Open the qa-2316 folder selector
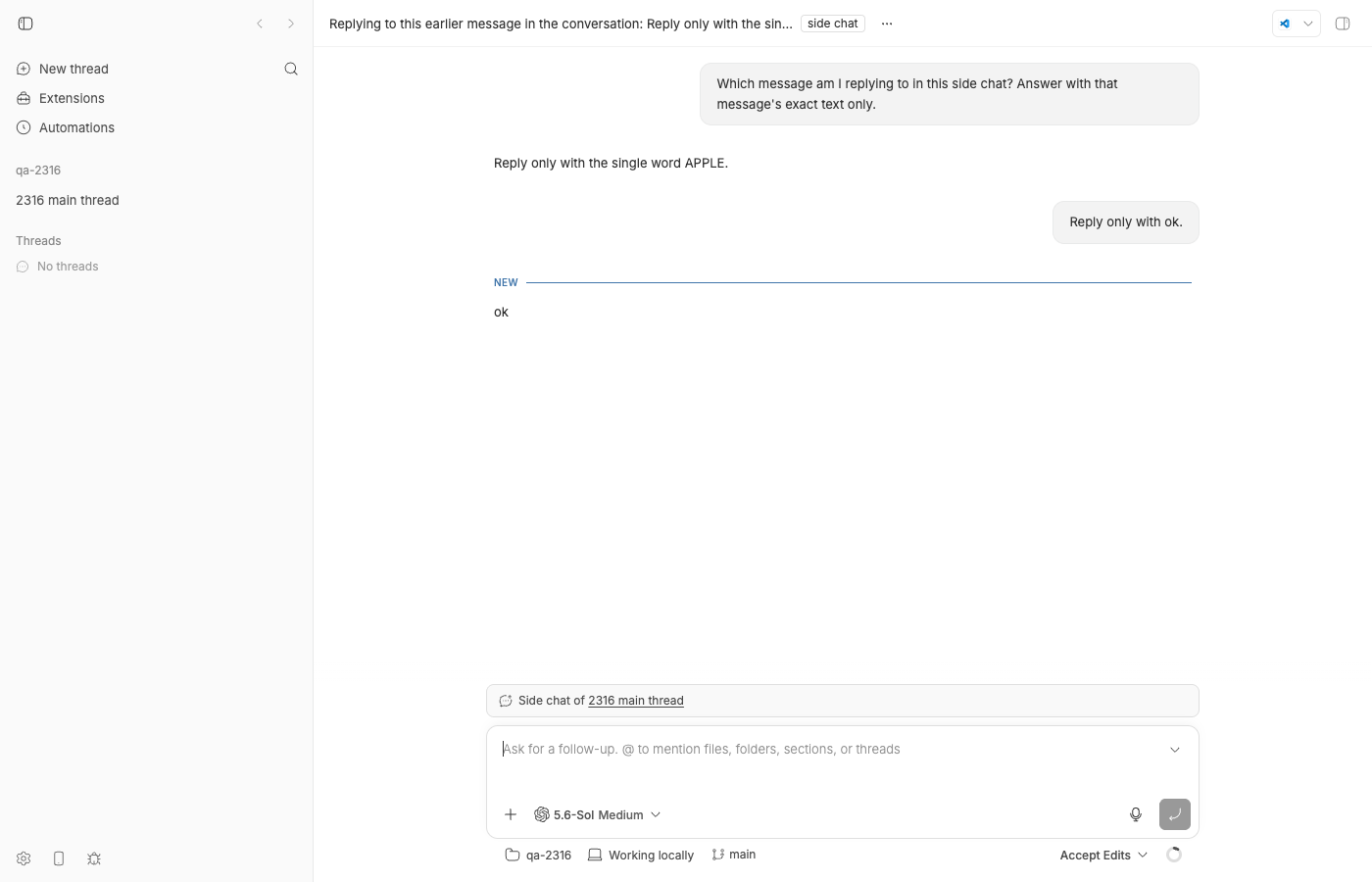Screen dimensions: 1372x882 (538, 855)
